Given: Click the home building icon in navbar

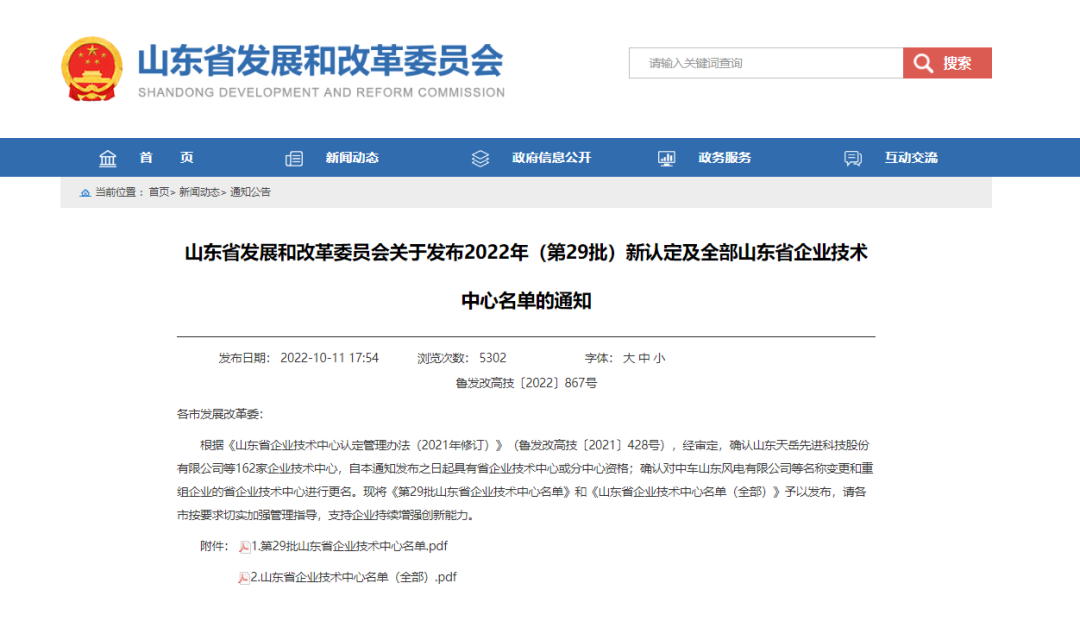Looking at the screenshot, I should (x=108, y=158).
